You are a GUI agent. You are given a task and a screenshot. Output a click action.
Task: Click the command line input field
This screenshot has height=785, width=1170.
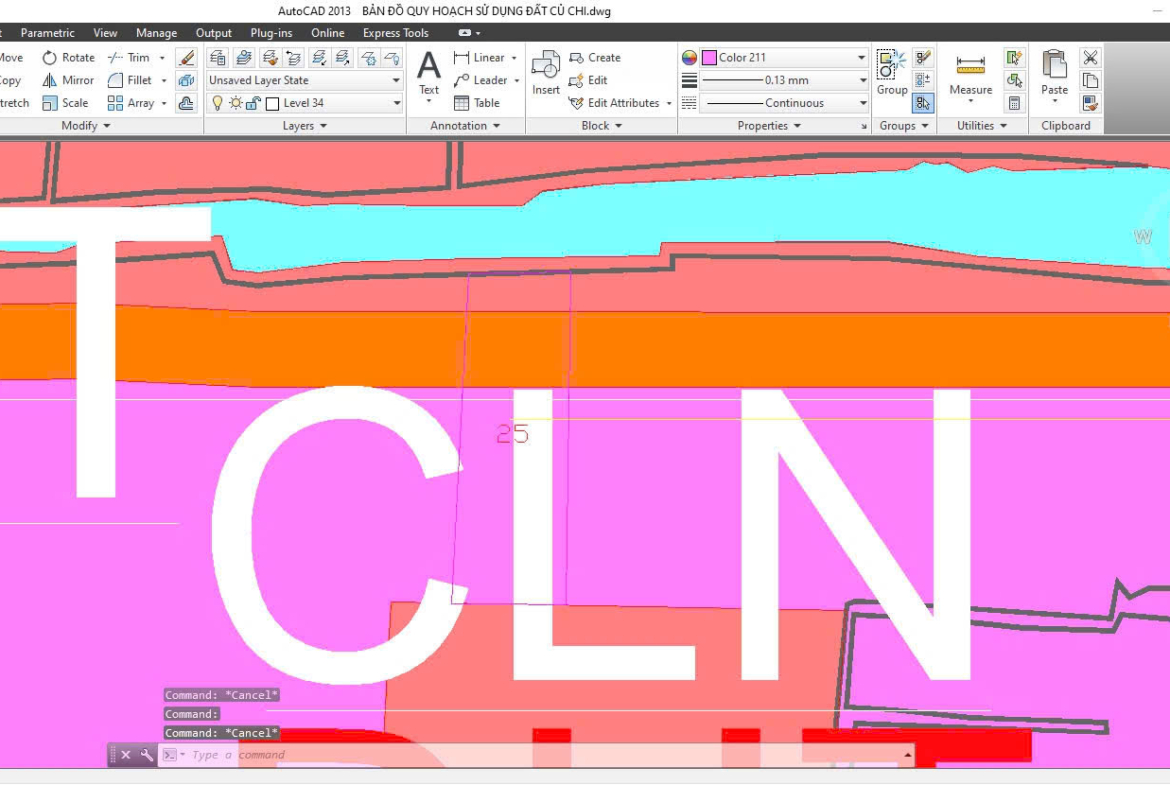540,755
